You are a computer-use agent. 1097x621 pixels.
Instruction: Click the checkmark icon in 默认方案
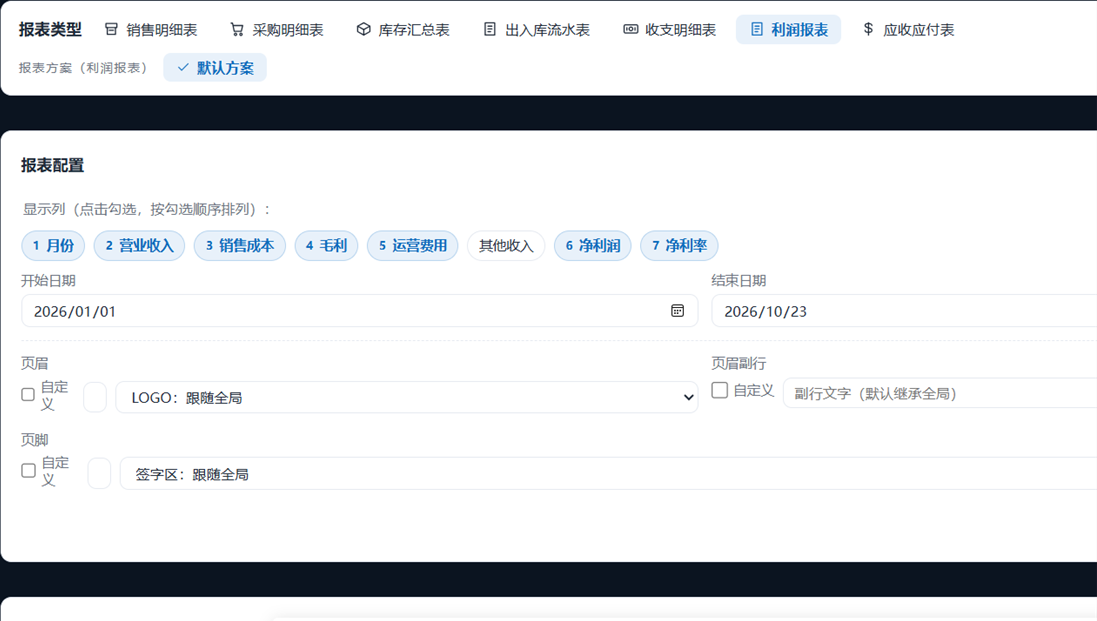pos(183,68)
